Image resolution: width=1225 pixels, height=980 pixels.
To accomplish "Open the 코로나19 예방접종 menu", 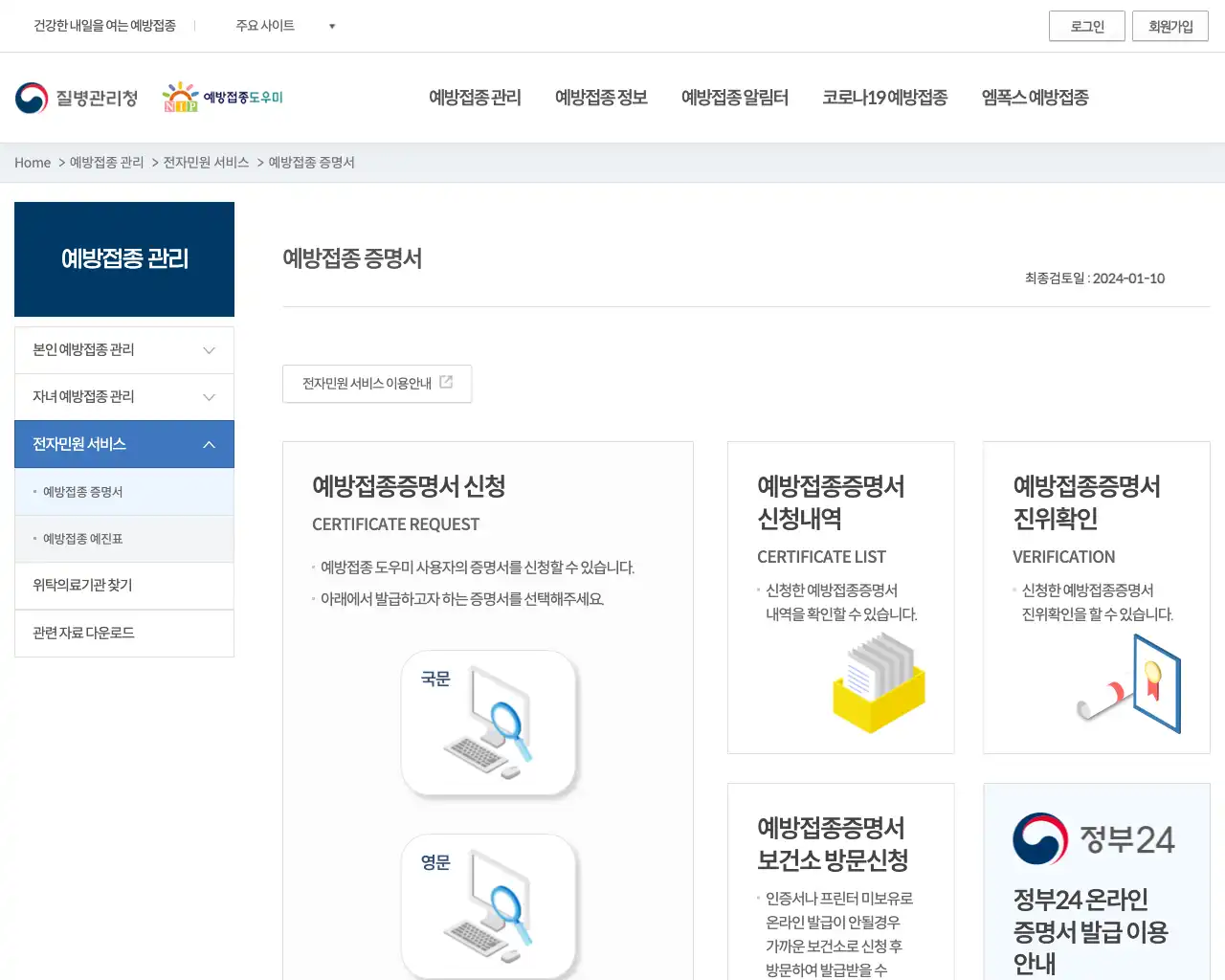I will (x=885, y=97).
